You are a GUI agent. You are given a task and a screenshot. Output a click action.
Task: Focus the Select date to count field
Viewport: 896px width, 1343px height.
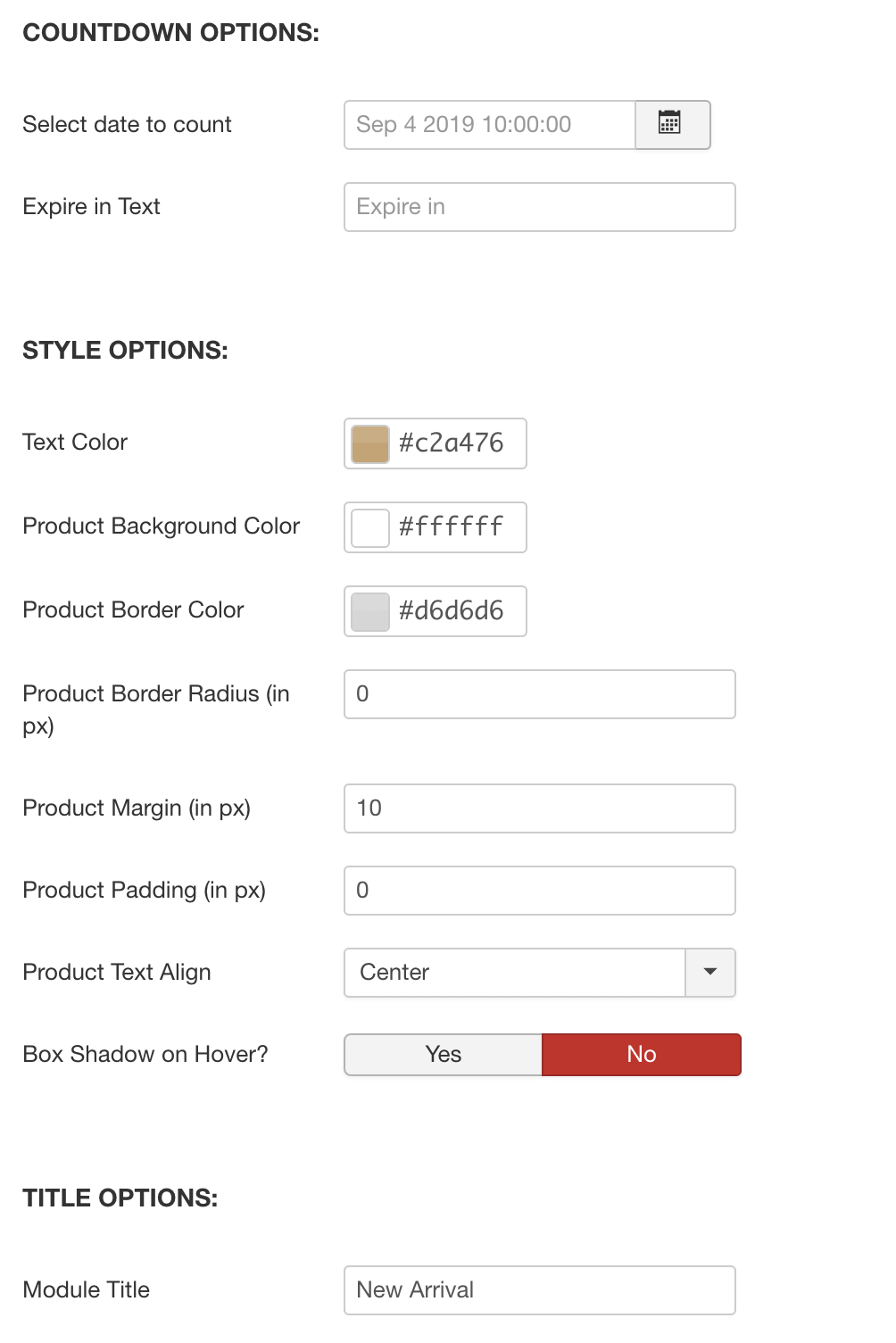click(490, 124)
